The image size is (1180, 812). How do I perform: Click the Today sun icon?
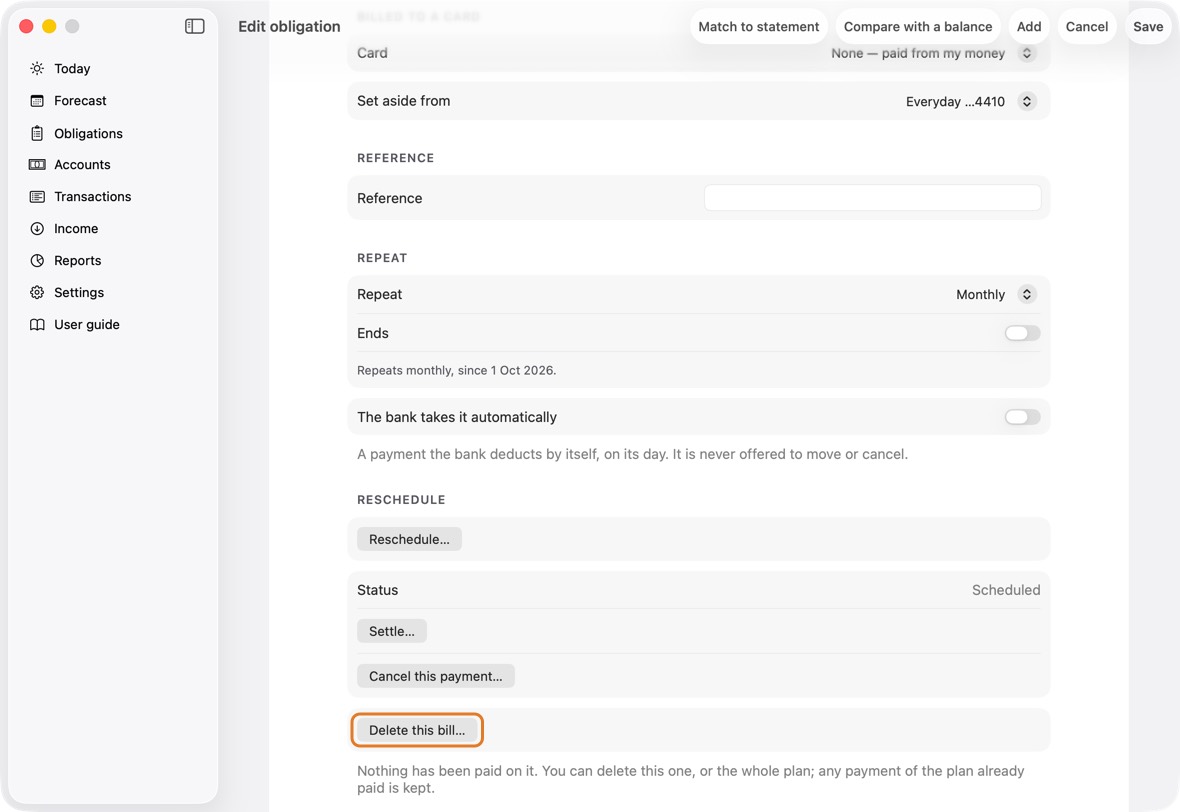point(37,68)
